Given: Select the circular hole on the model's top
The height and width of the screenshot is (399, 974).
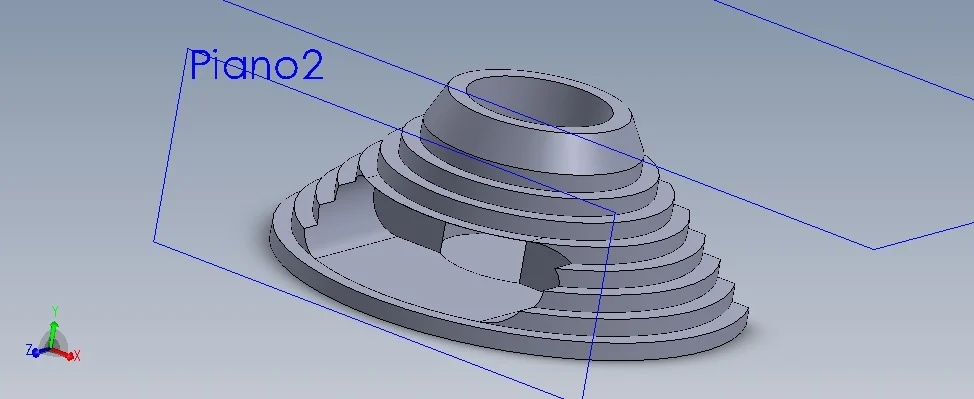Looking at the screenshot, I should coord(539,101).
